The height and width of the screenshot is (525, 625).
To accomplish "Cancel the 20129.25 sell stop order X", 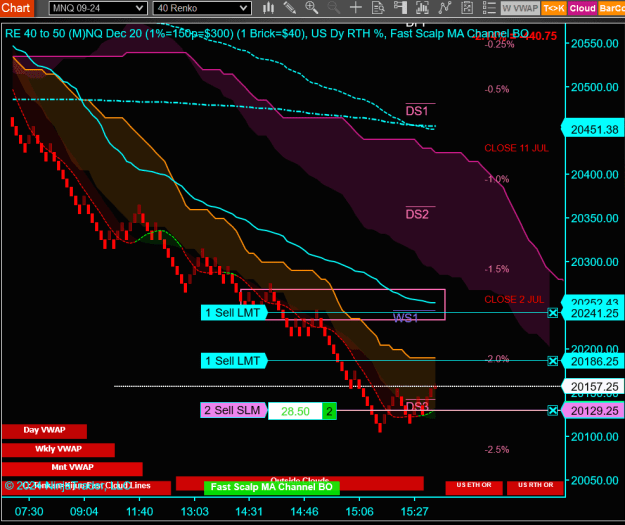I will (552, 411).
